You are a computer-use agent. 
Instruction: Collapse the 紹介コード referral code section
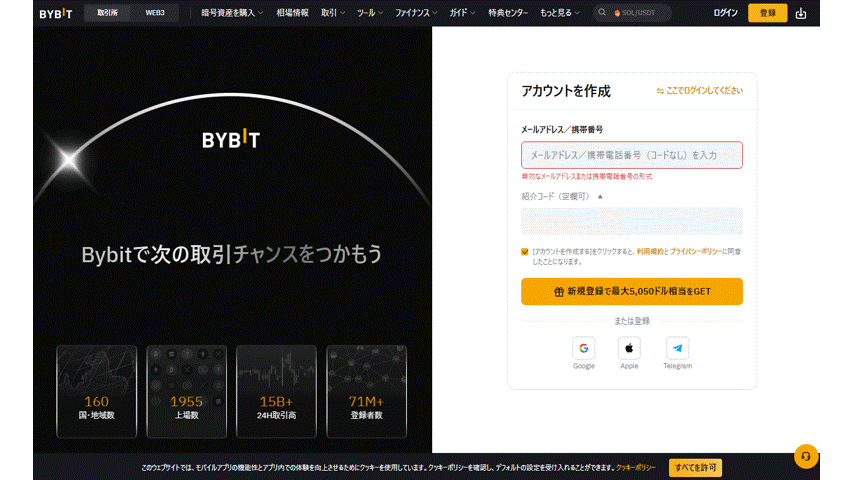point(600,196)
